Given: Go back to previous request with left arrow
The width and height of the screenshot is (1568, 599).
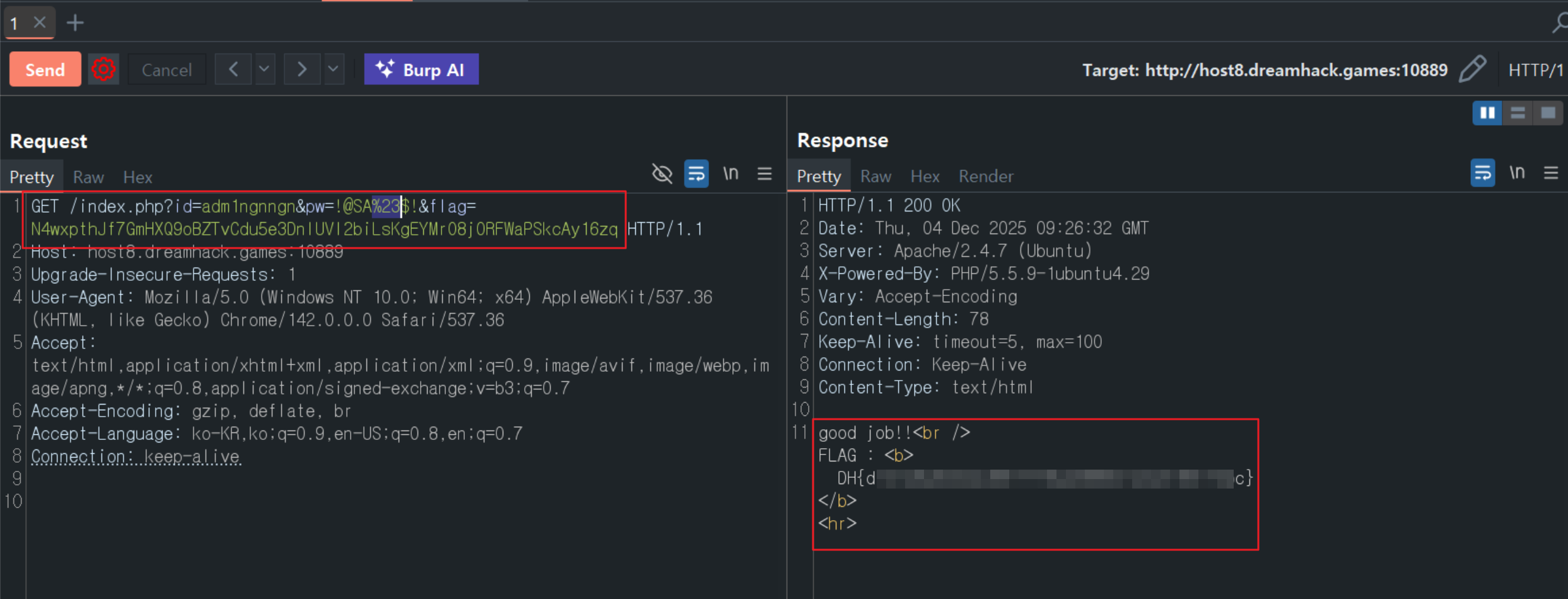Looking at the screenshot, I should pyautogui.click(x=233, y=69).
